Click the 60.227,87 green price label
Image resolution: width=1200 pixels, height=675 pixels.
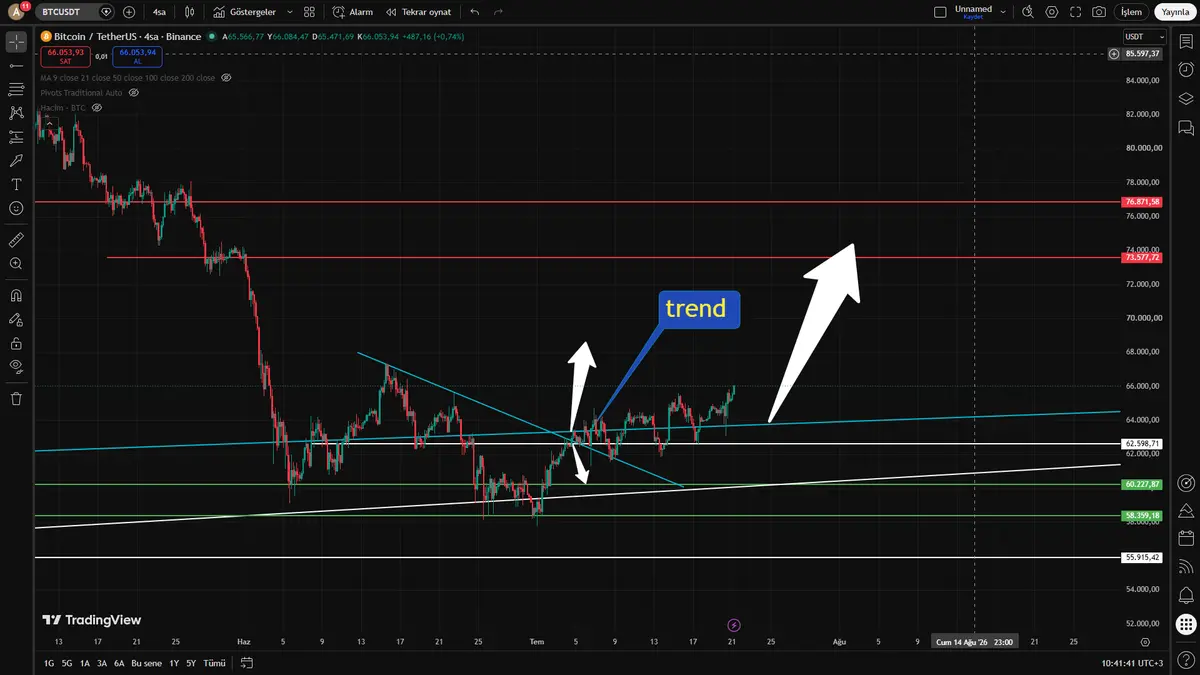1142,484
